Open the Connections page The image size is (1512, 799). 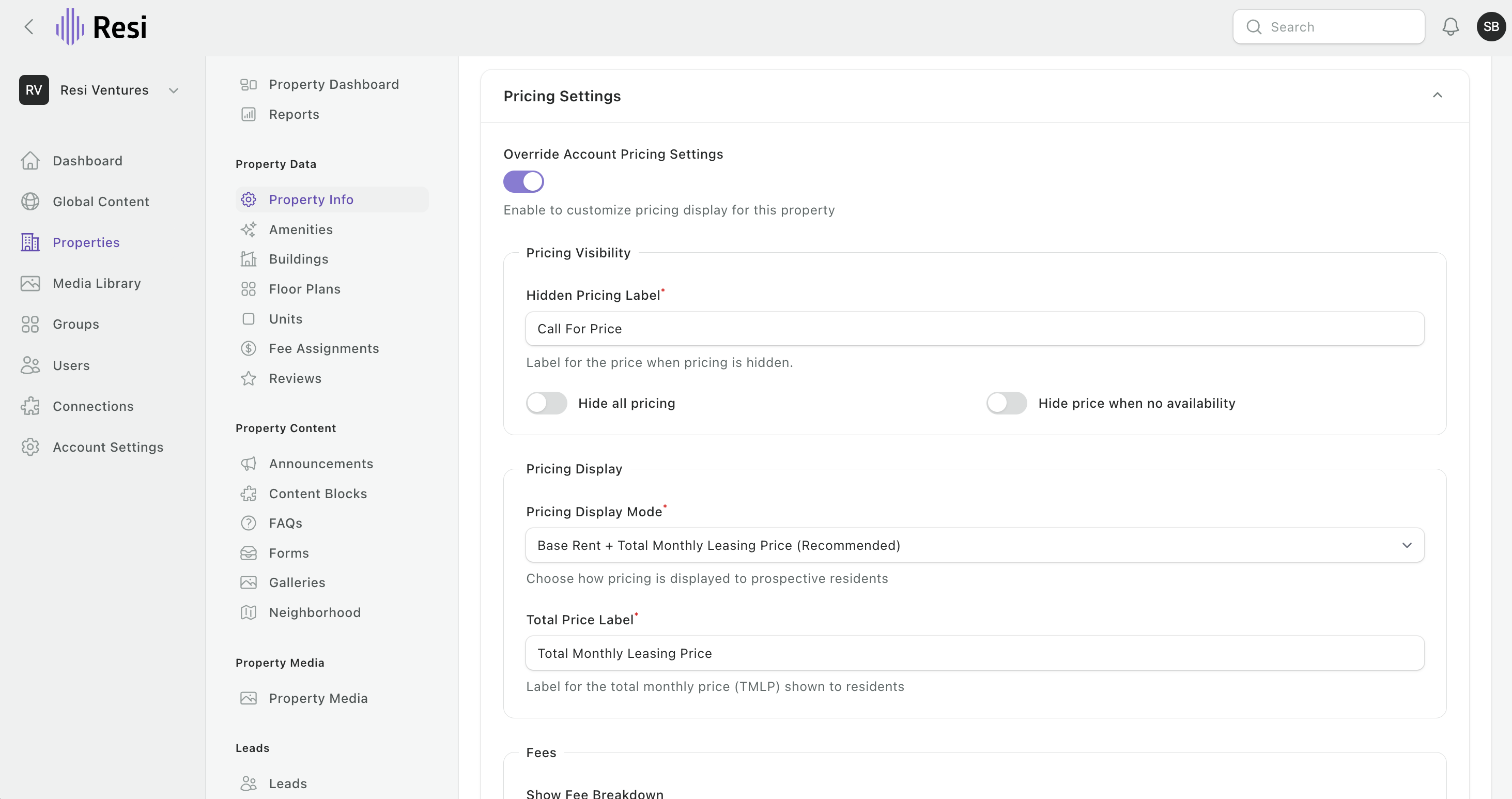tap(94, 406)
